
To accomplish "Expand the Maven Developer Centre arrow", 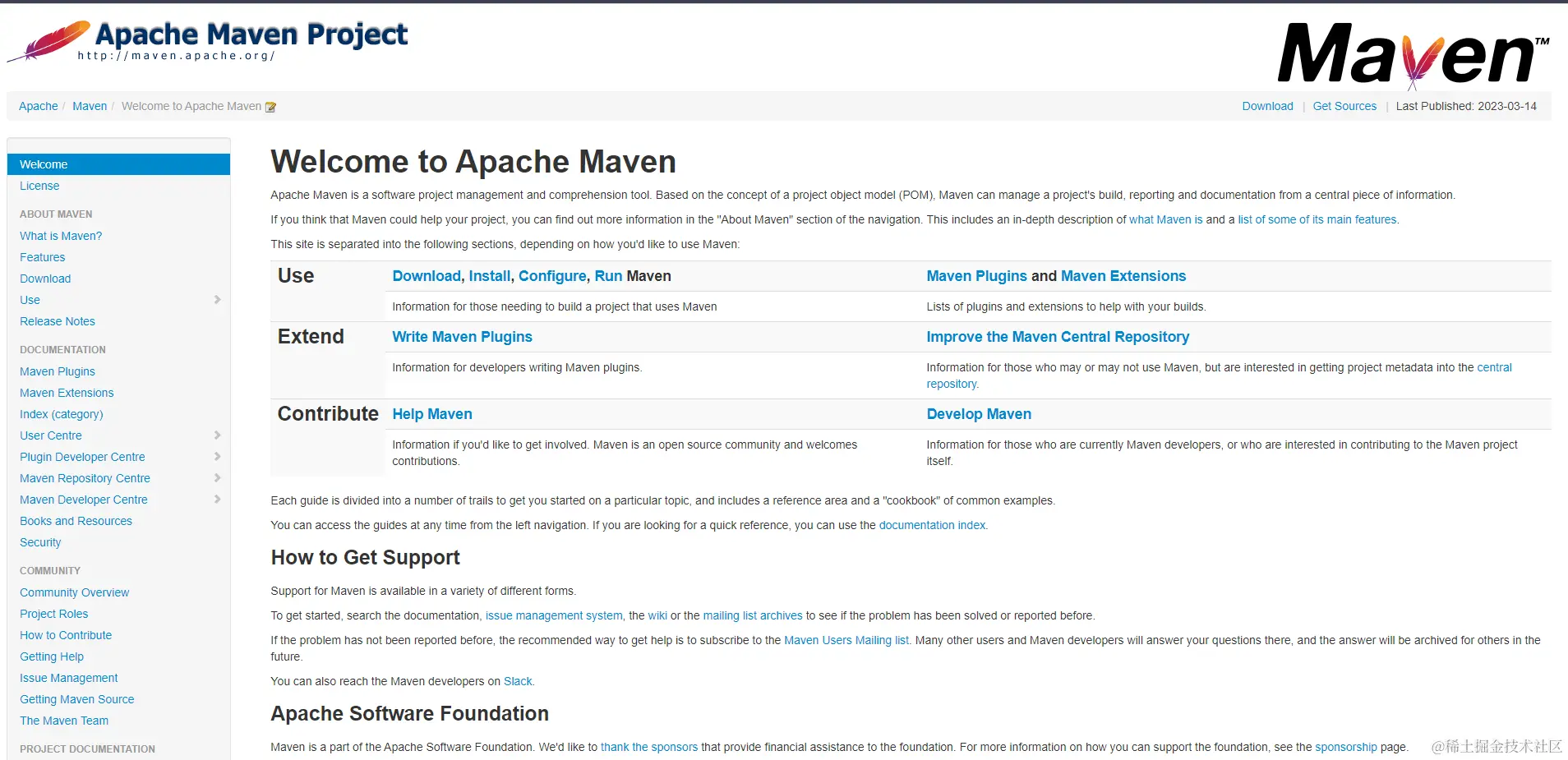I will [217, 500].
